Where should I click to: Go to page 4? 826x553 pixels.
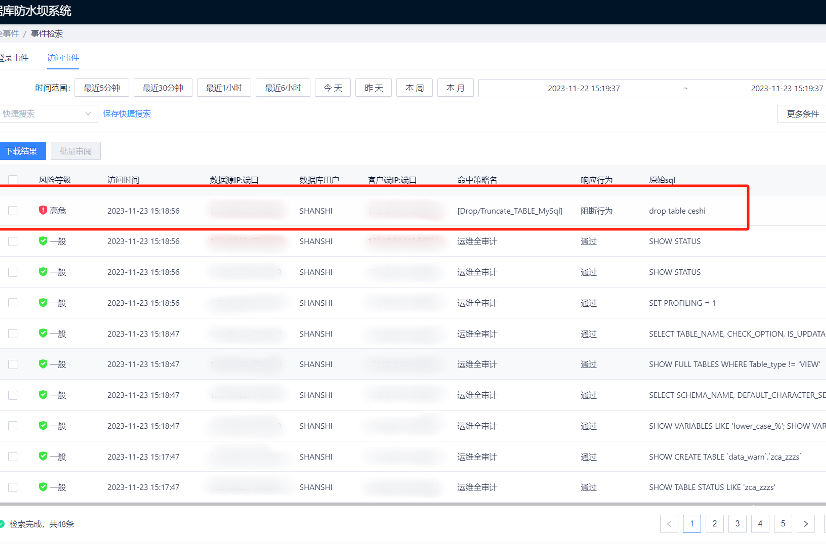(x=760, y=524)
